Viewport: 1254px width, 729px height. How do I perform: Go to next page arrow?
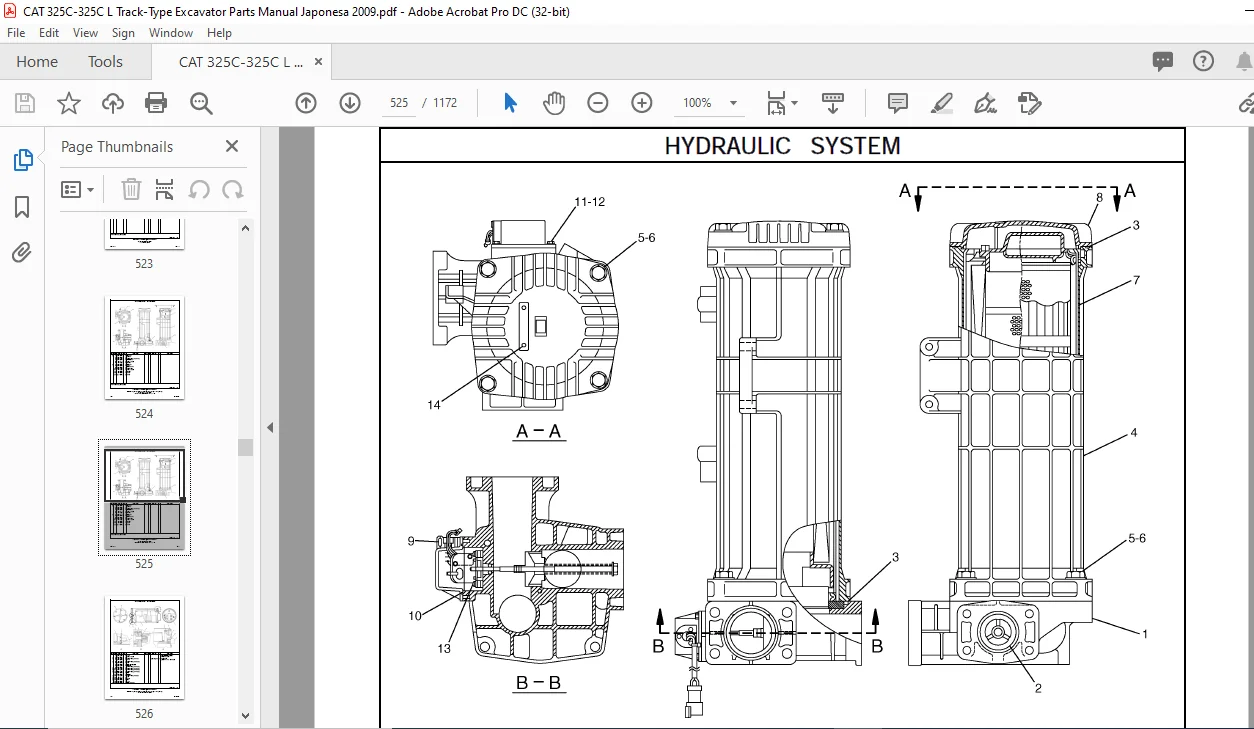(x=350, y=103)
